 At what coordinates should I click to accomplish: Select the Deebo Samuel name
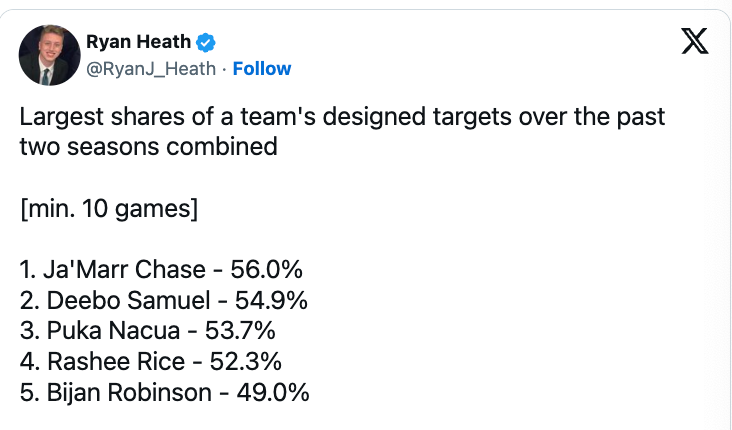pyautogui.click(x=128, y=300)
